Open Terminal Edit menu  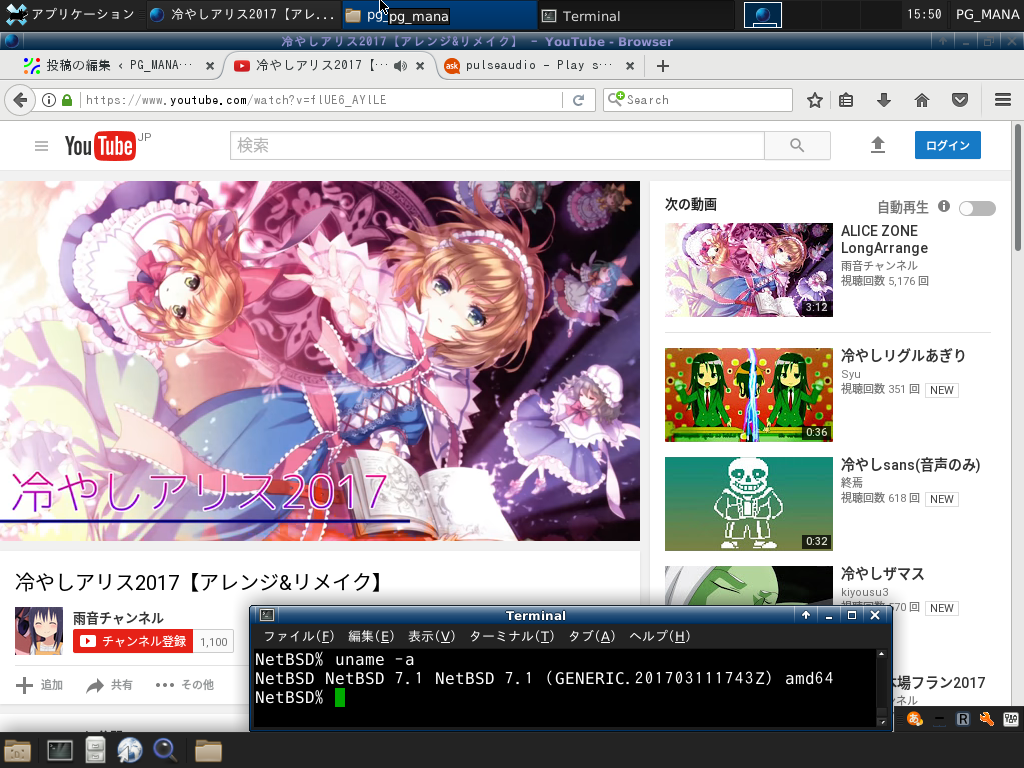pos(371,636)
